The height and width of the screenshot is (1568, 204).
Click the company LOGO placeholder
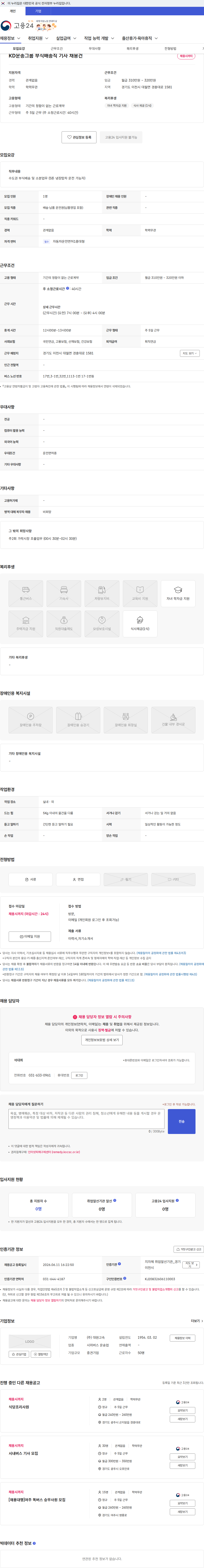[x=30, y=1341]
